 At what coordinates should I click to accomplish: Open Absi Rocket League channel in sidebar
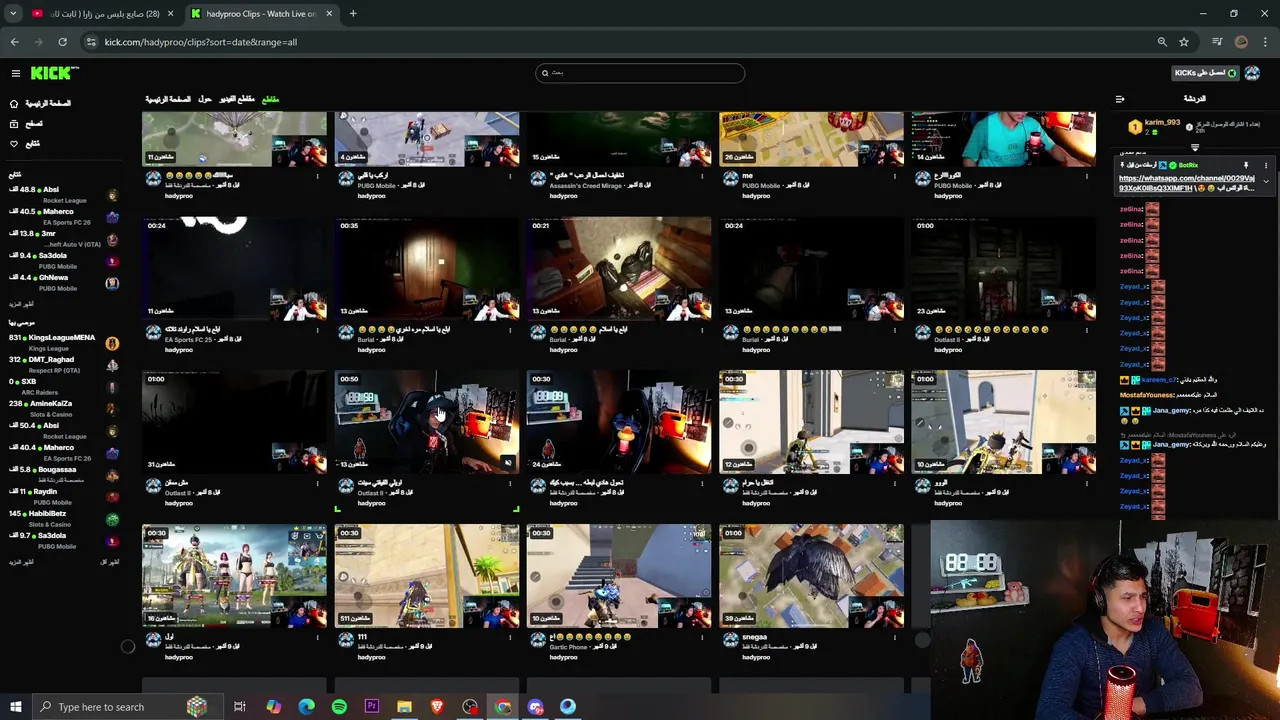63,194
